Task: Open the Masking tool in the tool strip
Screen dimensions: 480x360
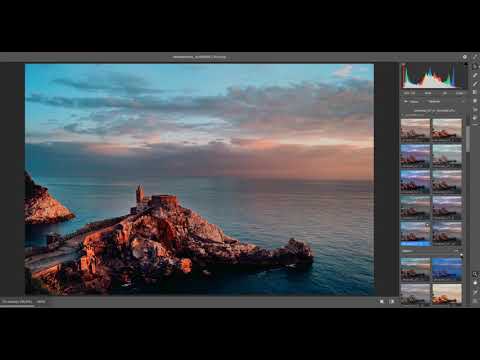Action: coord(475,92)
